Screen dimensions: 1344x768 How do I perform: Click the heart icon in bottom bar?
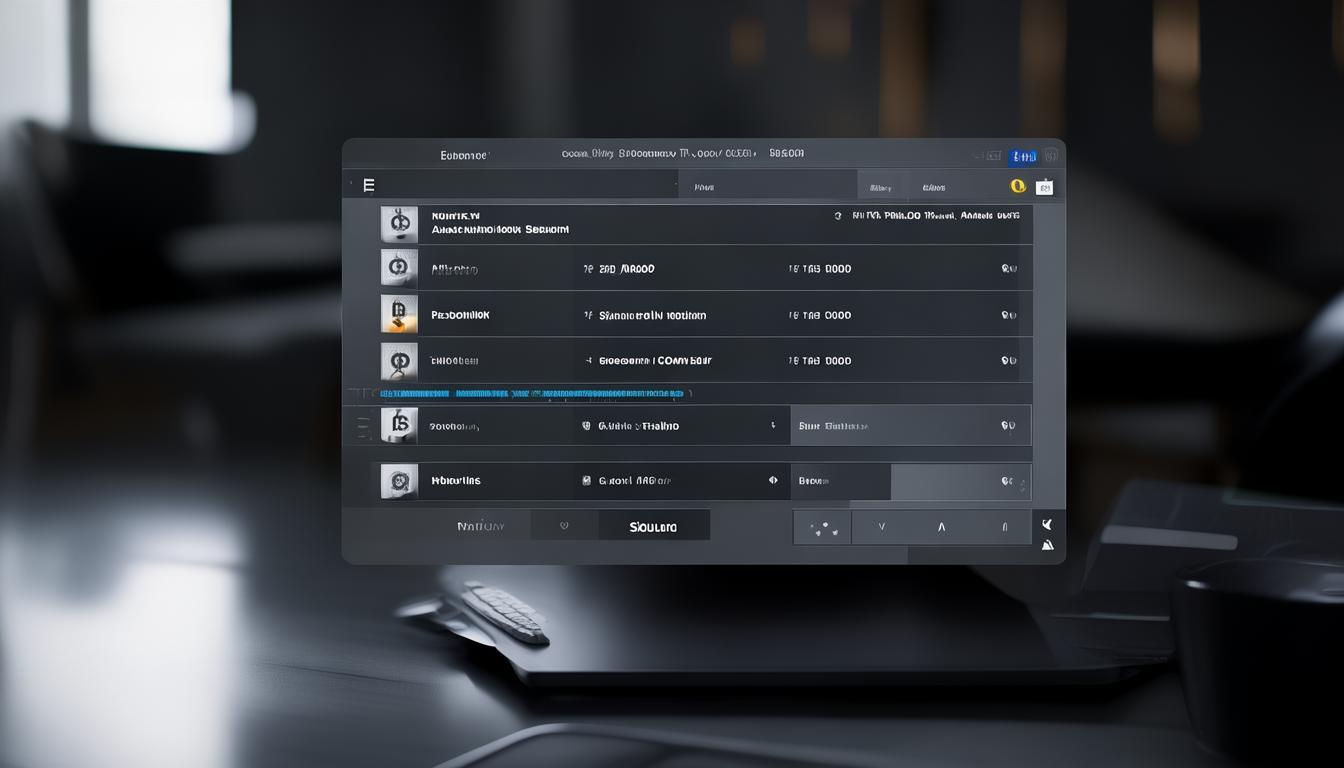564,525
